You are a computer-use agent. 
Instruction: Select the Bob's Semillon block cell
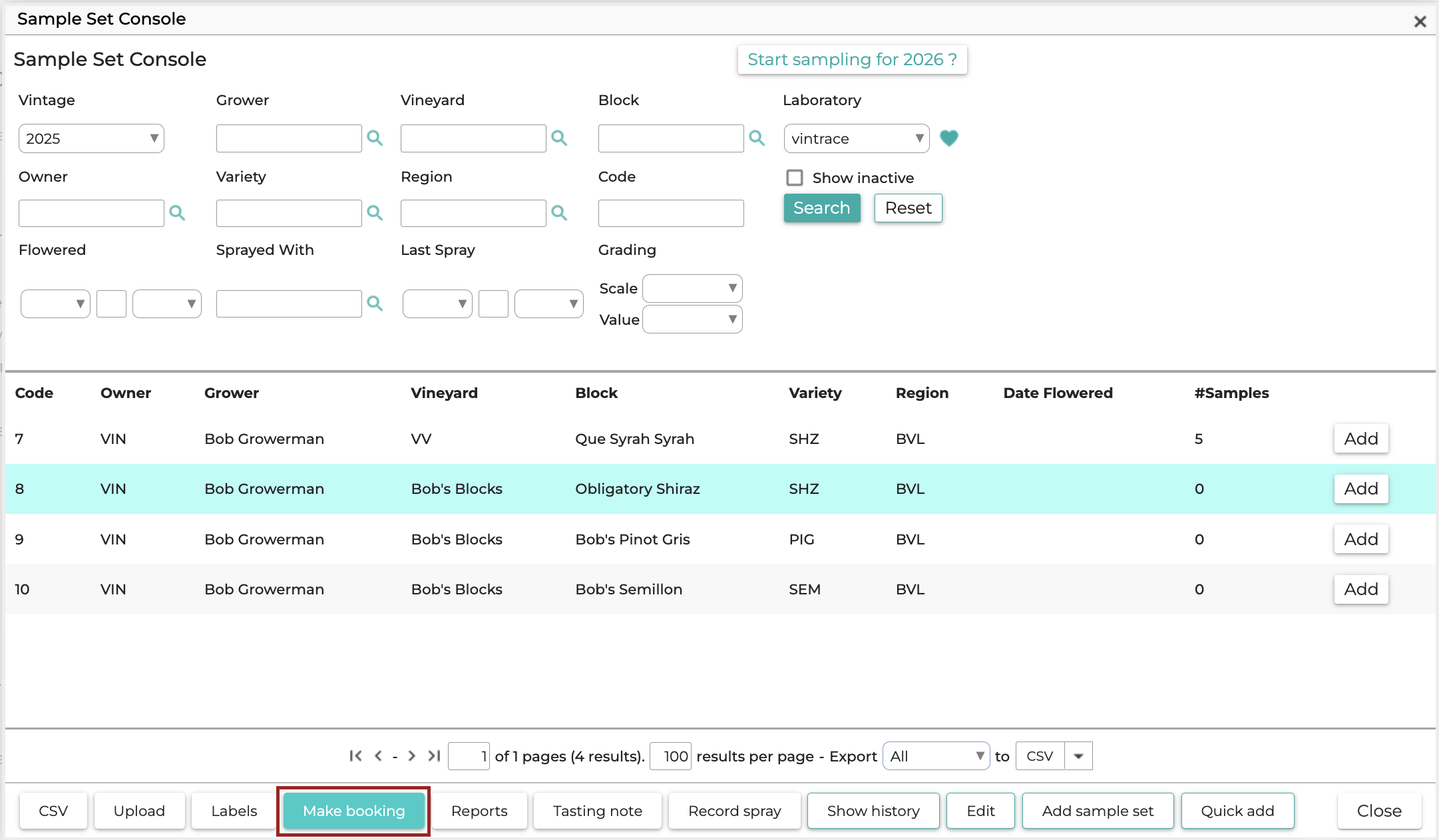pyautogui.click(x=628, y=589)
